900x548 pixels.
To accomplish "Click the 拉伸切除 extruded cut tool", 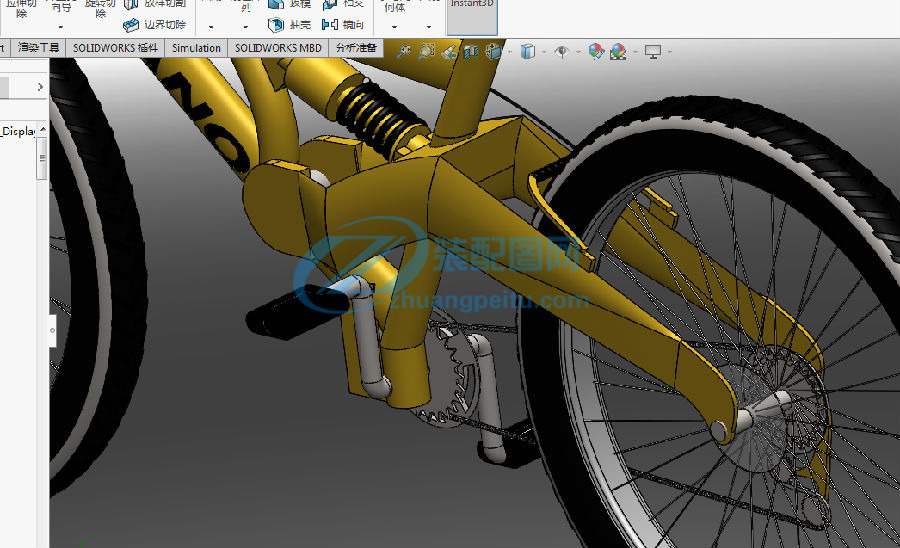I will point(21,8).
